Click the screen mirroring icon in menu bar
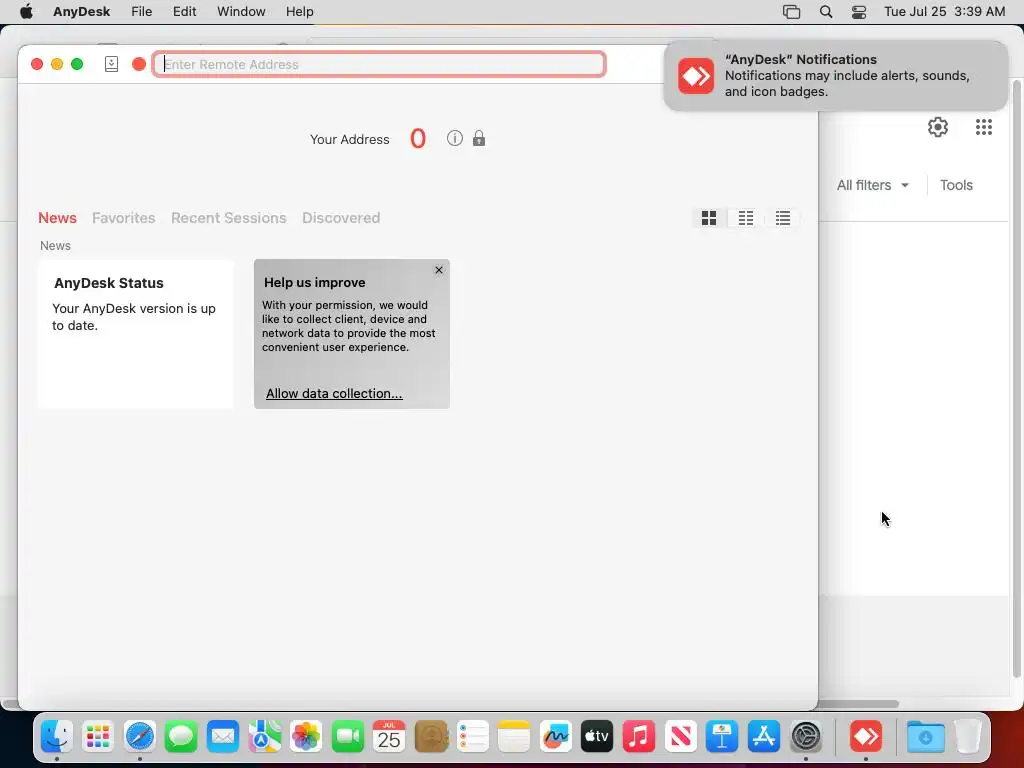 [792, 12]
